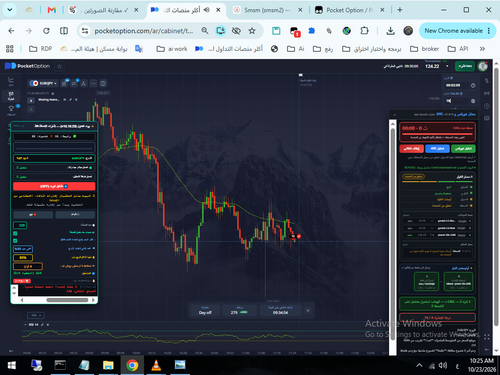500x375 pixels.
Task: Select the drawing tools triangle icon
Action: (x=84, y=83)
